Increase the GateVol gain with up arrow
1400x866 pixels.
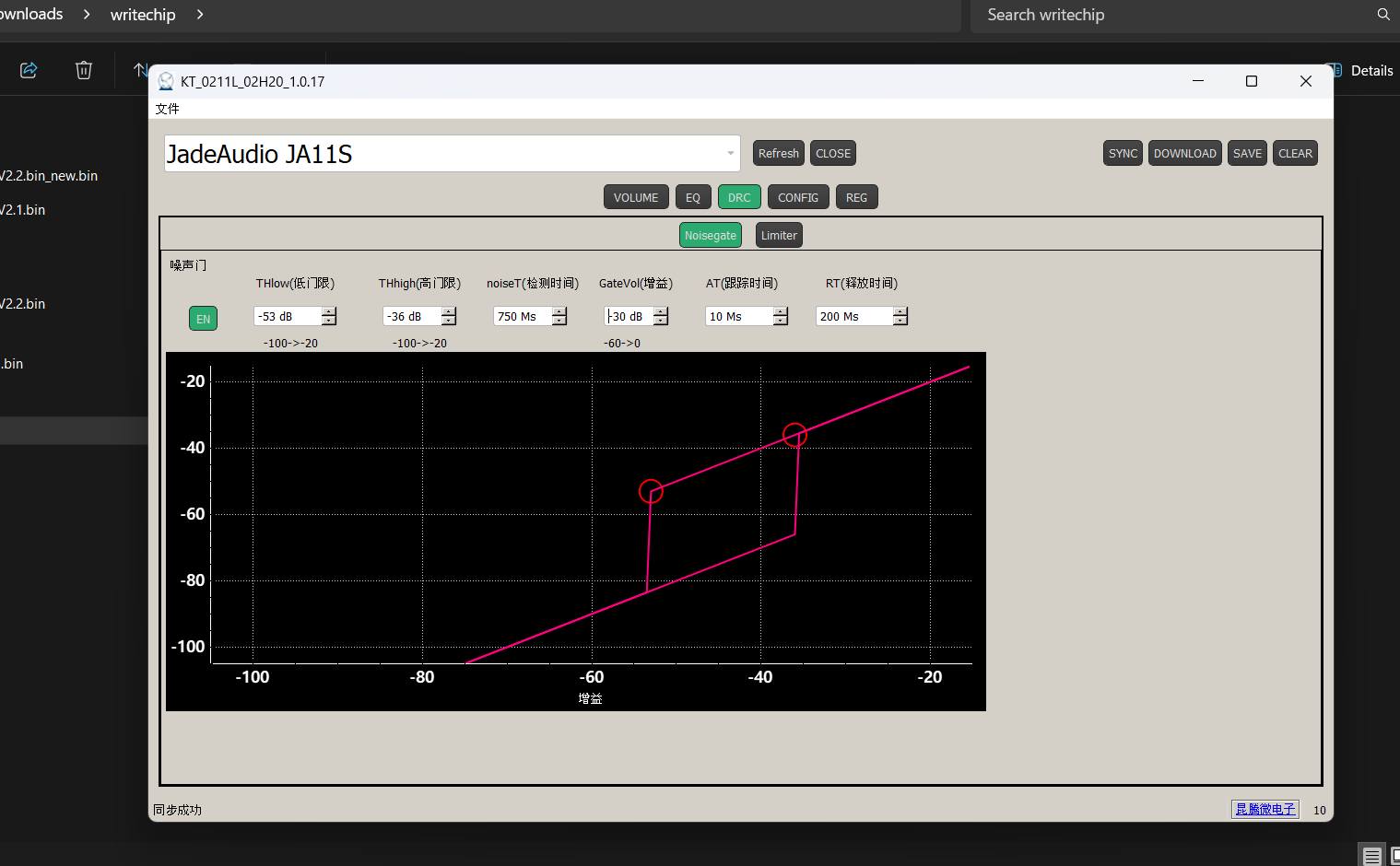coord(661,311)
